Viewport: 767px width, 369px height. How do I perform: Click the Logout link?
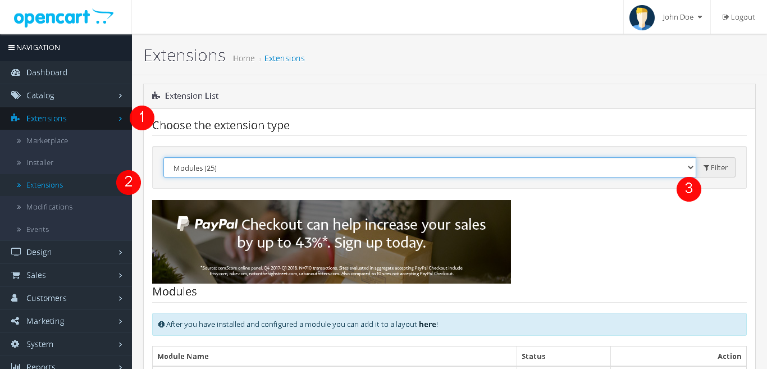pos(739,17)
